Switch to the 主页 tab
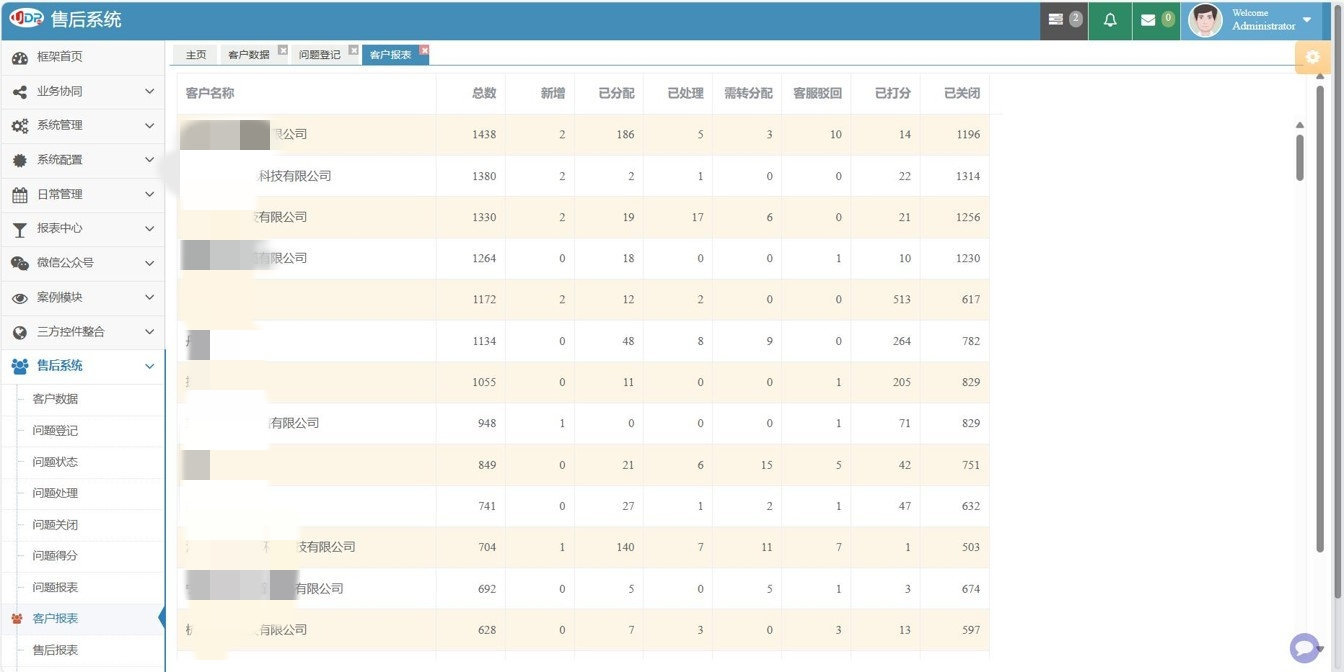This screenshot has width=1344, height=672. pos(196,55)
